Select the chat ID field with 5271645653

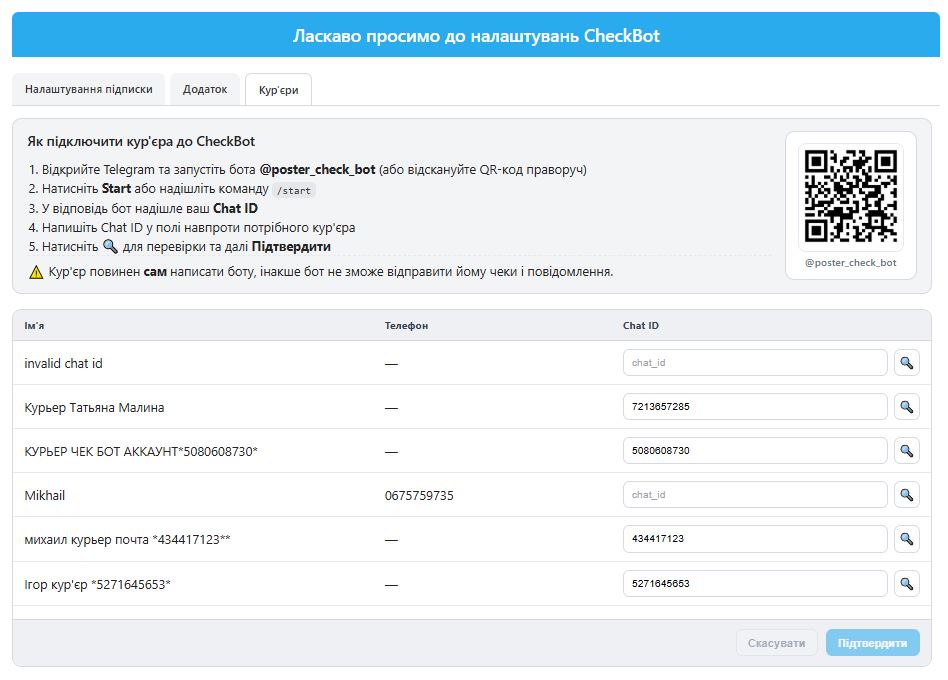[754, 583]
